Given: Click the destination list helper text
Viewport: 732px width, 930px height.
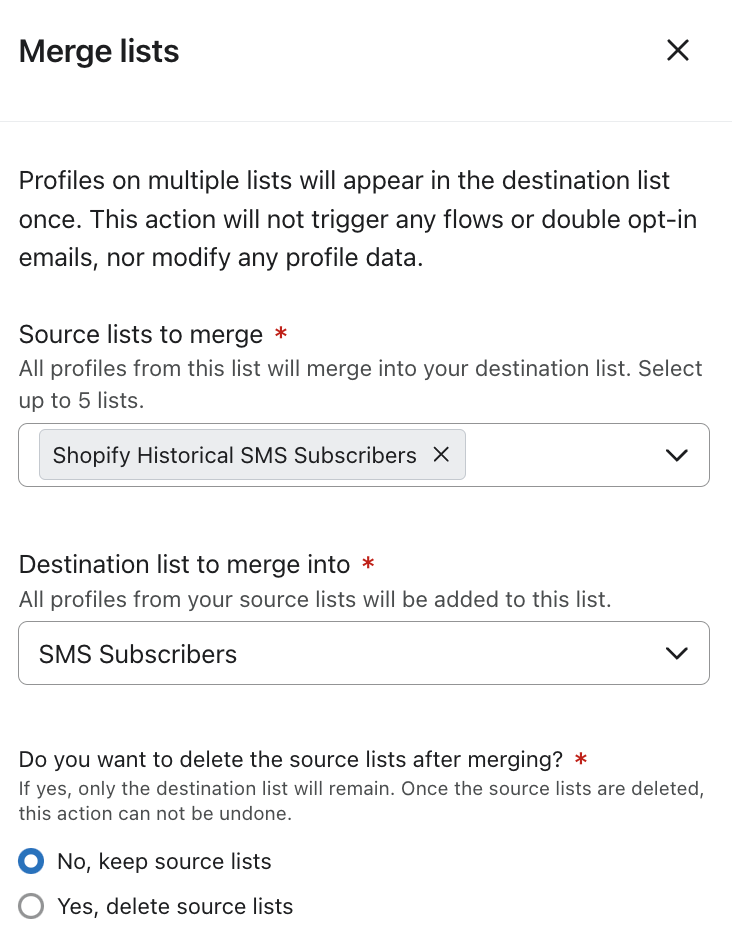Looking at the screenshot, I should point(315,600).
